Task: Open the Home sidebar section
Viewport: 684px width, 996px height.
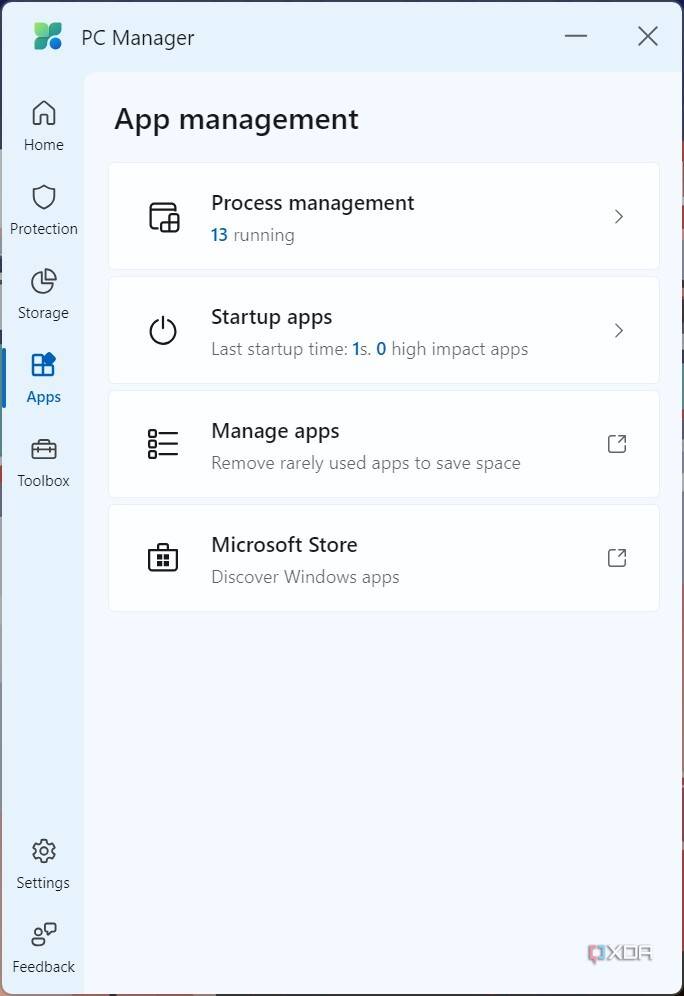Action: tap(43, 126)
